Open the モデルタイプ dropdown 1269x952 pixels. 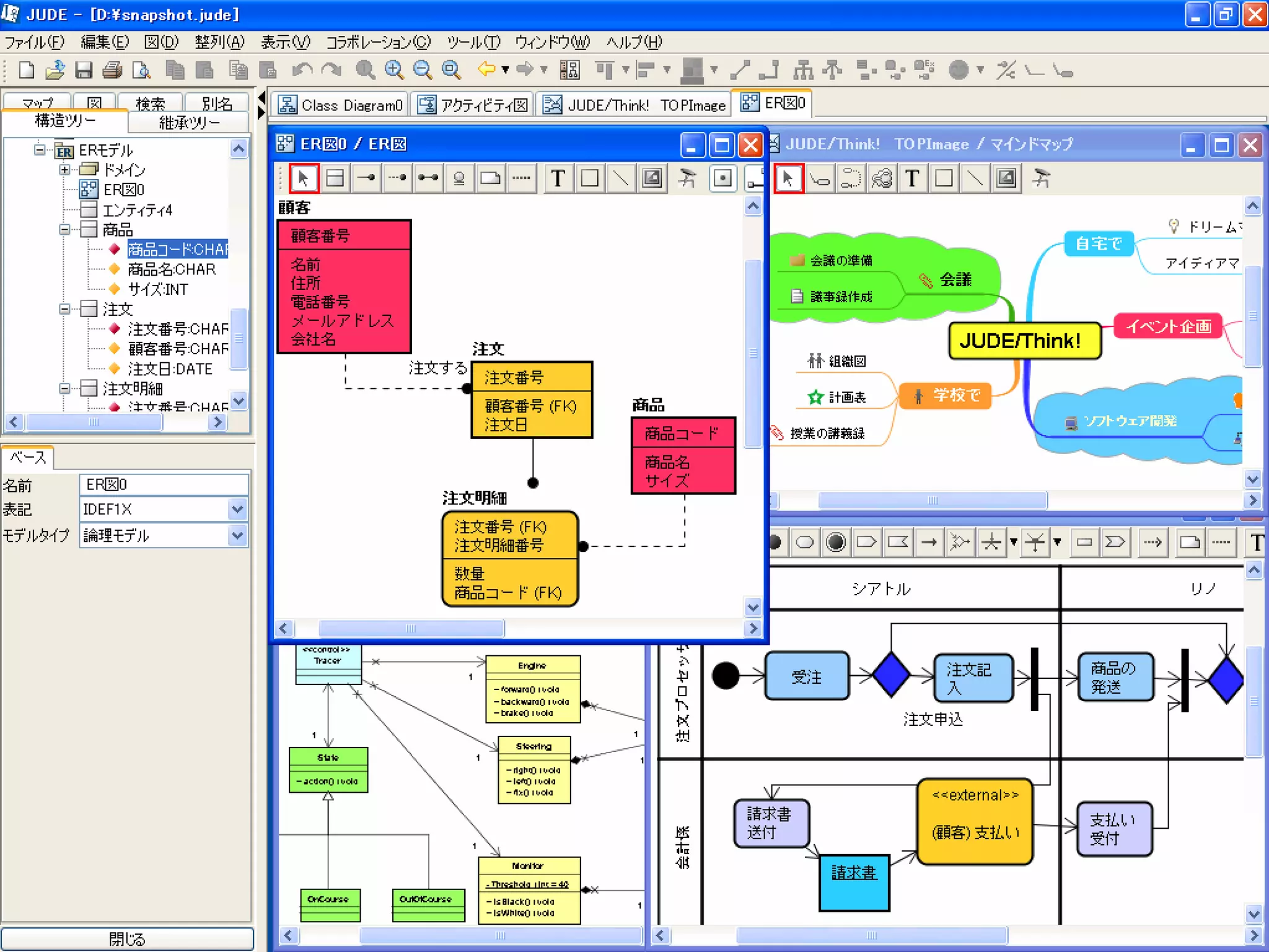(x=237, y=535)
